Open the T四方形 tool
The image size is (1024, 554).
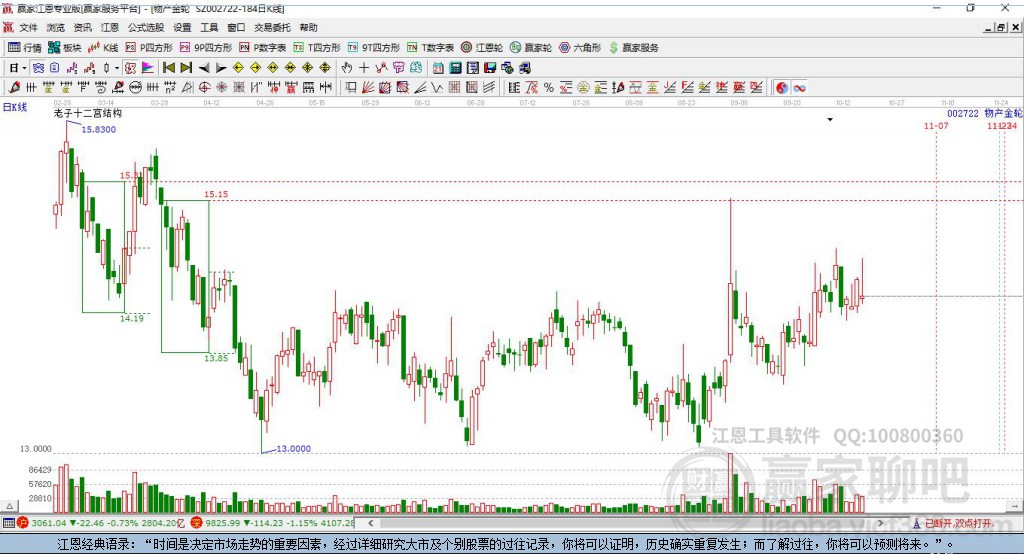click(317, 48)
